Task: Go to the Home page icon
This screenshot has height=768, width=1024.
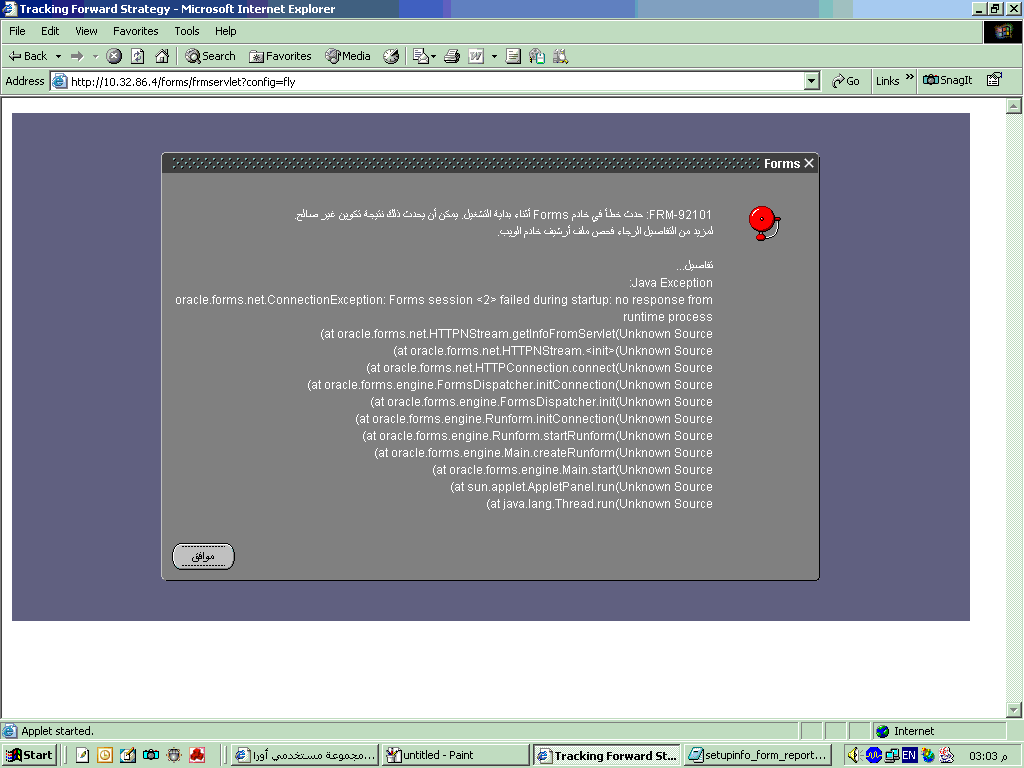Action: [162, 56]
